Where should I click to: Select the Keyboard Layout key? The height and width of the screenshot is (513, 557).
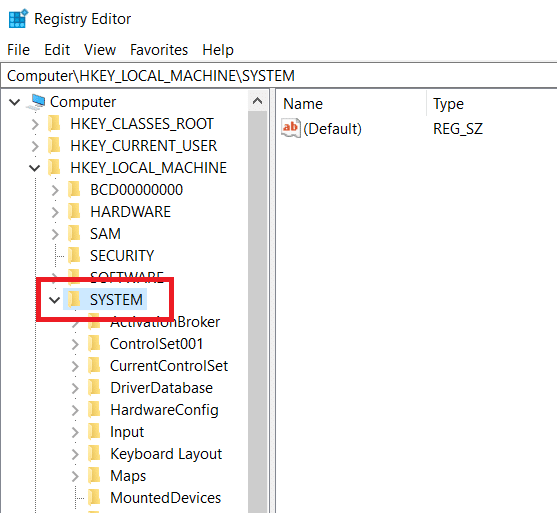point(166,454)
